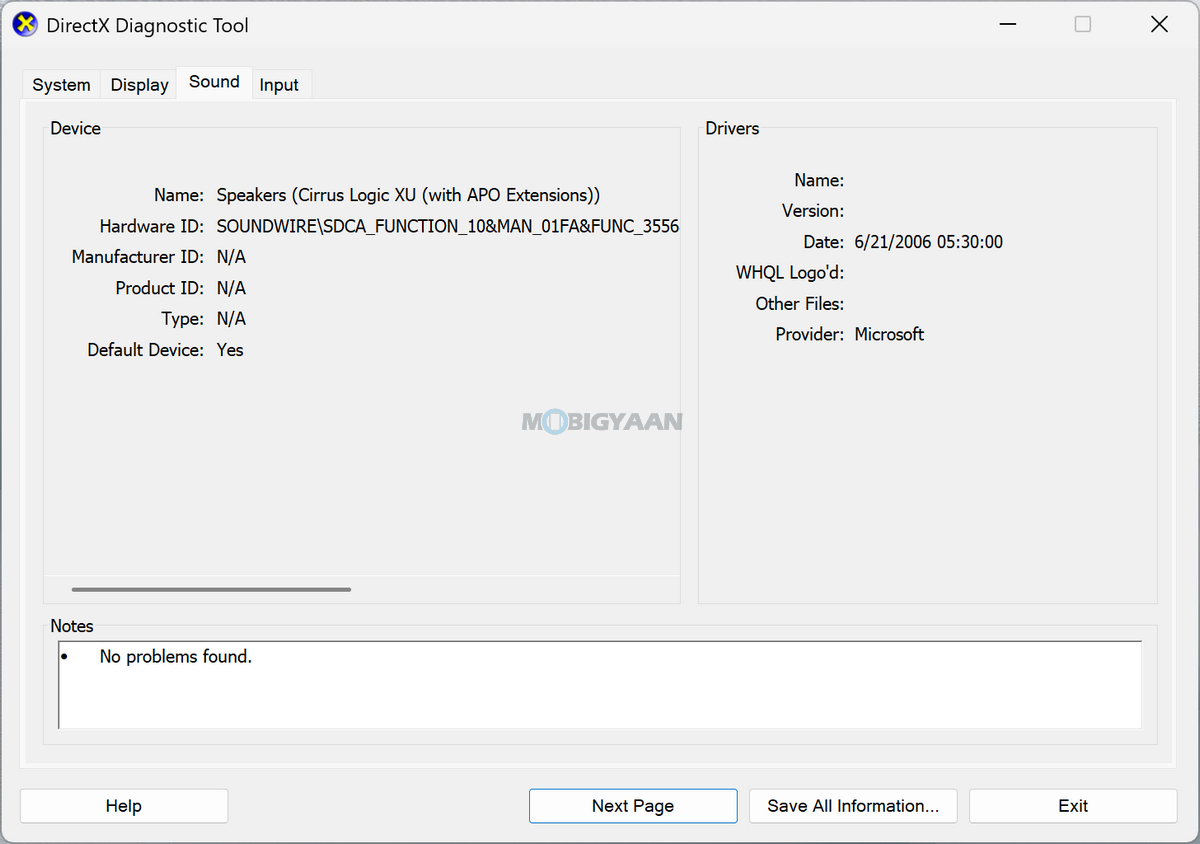The image size is (1200, 844).
Task: Click the Notes text box
Action: pyautogui.click(x=600, y=685)
